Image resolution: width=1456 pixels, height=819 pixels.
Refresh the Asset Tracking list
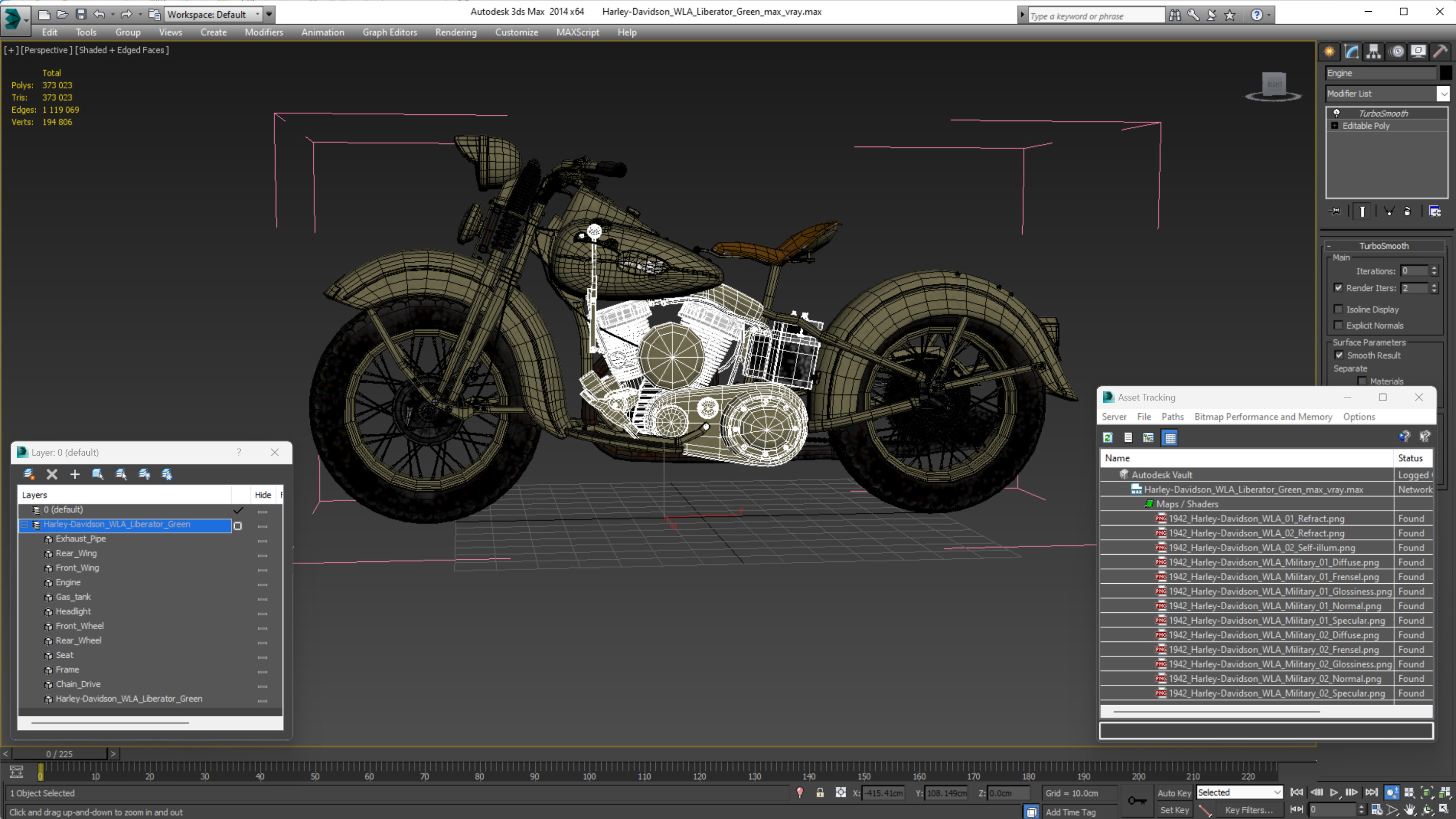[1108, 437]
